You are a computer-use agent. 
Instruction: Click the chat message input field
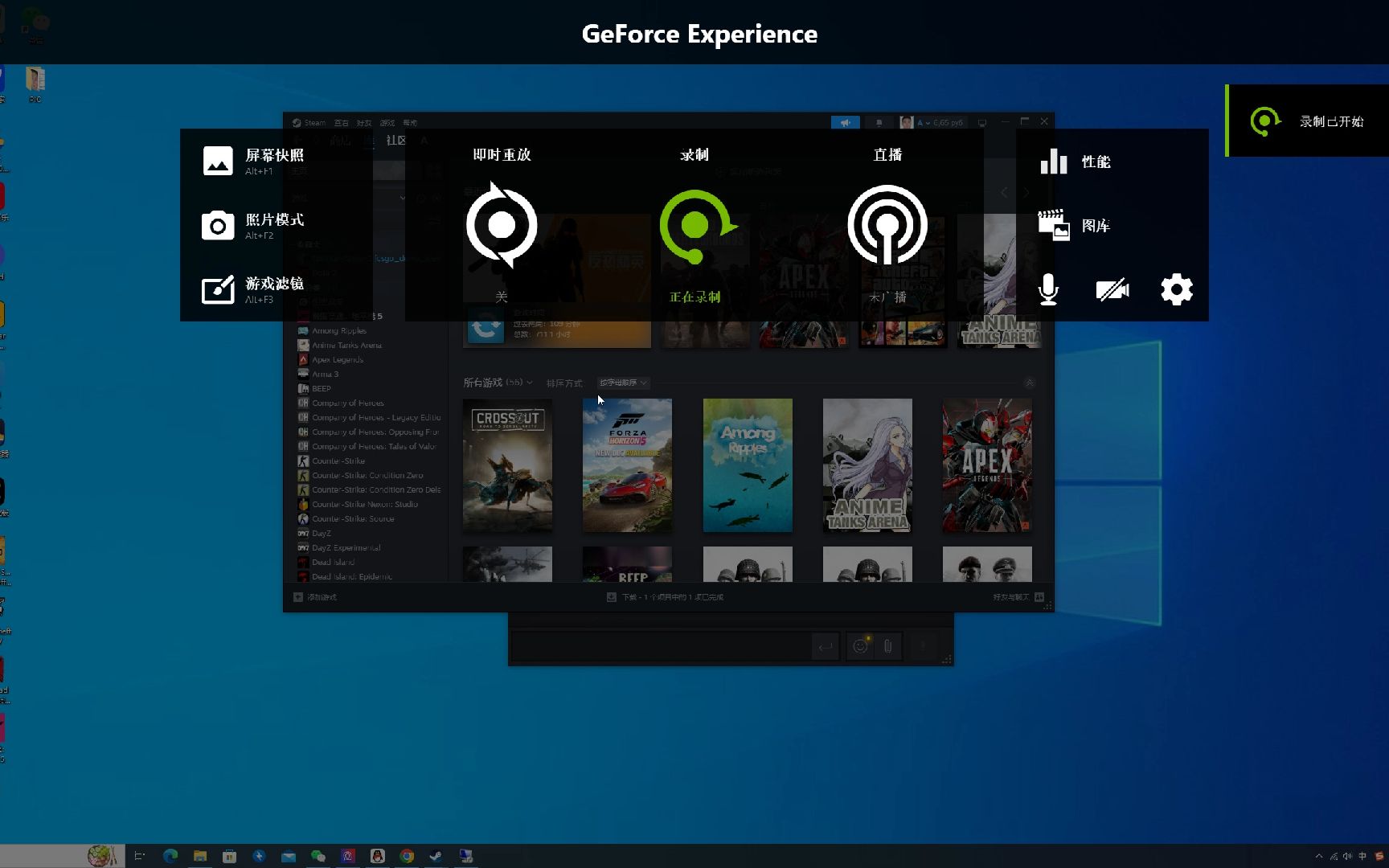661,646
